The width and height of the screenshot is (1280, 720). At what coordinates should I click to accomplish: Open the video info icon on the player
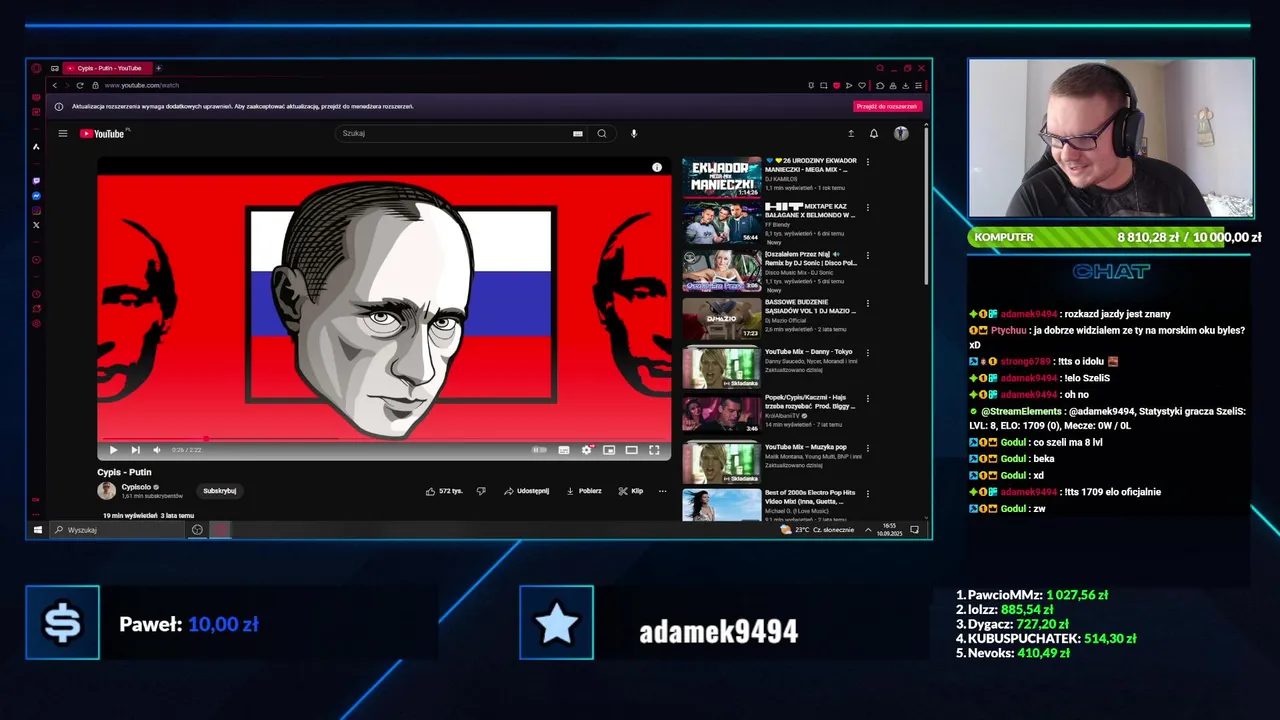coord(657,167)
